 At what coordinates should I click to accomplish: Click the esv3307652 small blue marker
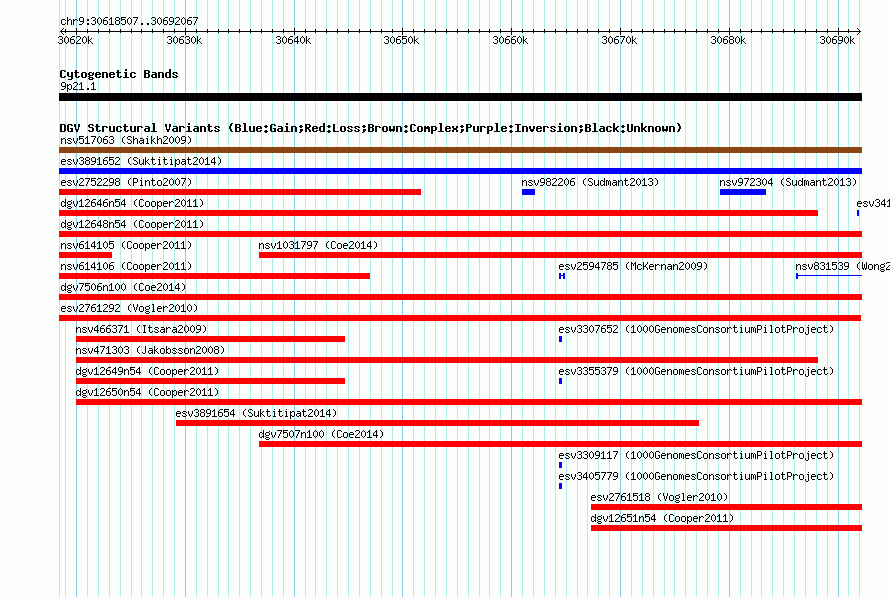click(x=561, y=339)
